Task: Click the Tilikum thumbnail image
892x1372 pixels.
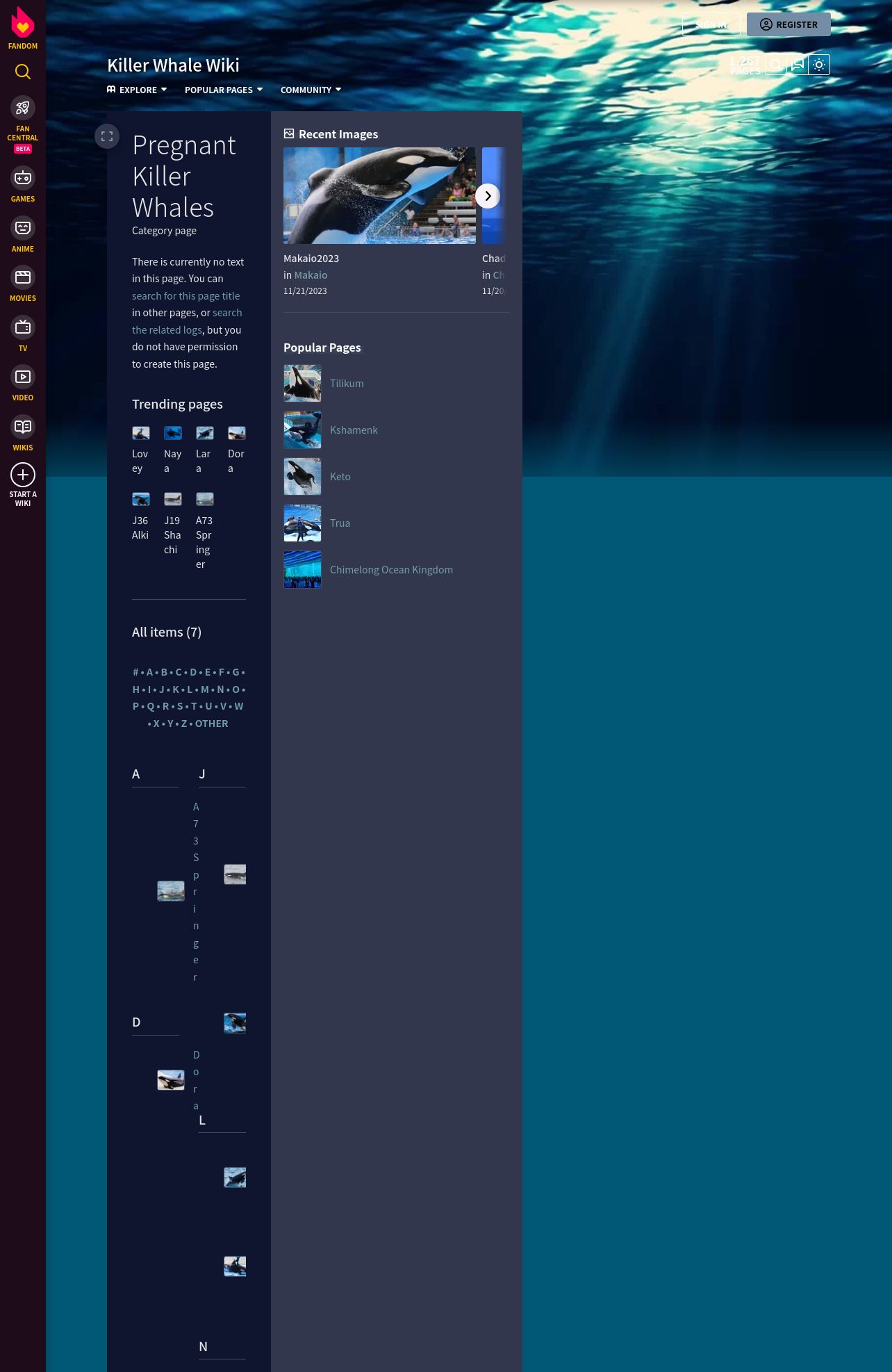Action: [x=302, y=384]
